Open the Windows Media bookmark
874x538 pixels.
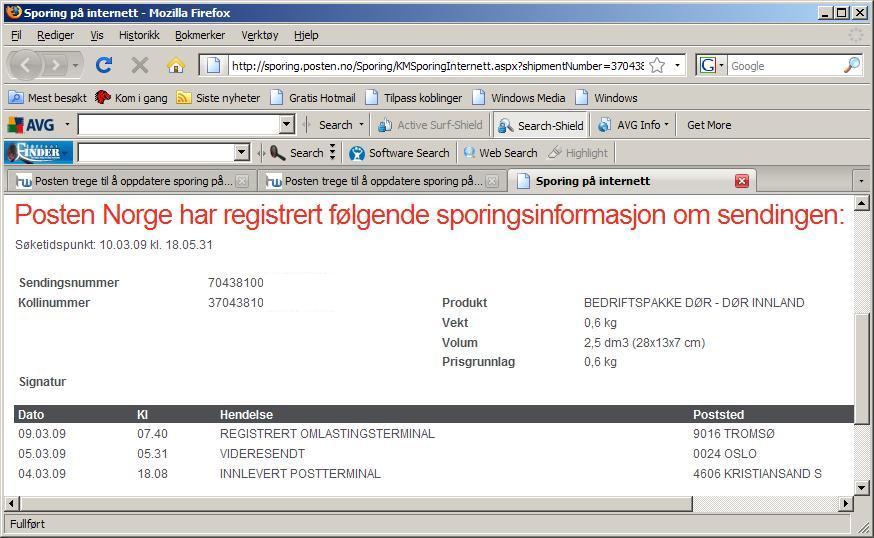(x=518, y=98)
